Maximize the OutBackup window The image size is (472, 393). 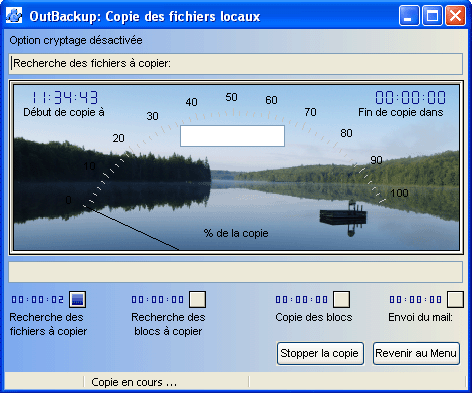coord(432,16)
